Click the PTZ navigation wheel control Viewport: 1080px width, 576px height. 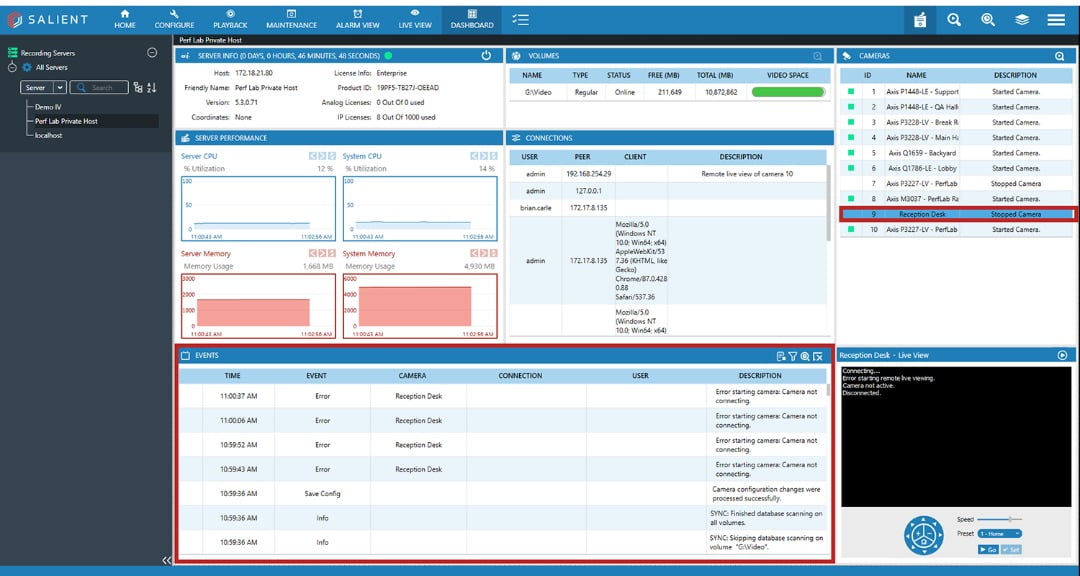pyautogui.click(x=922, y=533)
